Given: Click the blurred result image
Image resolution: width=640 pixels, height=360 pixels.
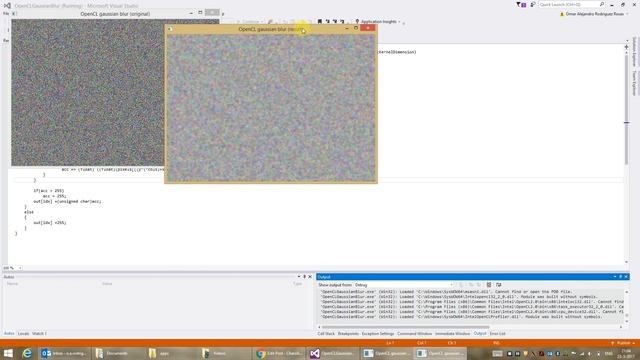Looking at the screenshot, I should point(271,108).
